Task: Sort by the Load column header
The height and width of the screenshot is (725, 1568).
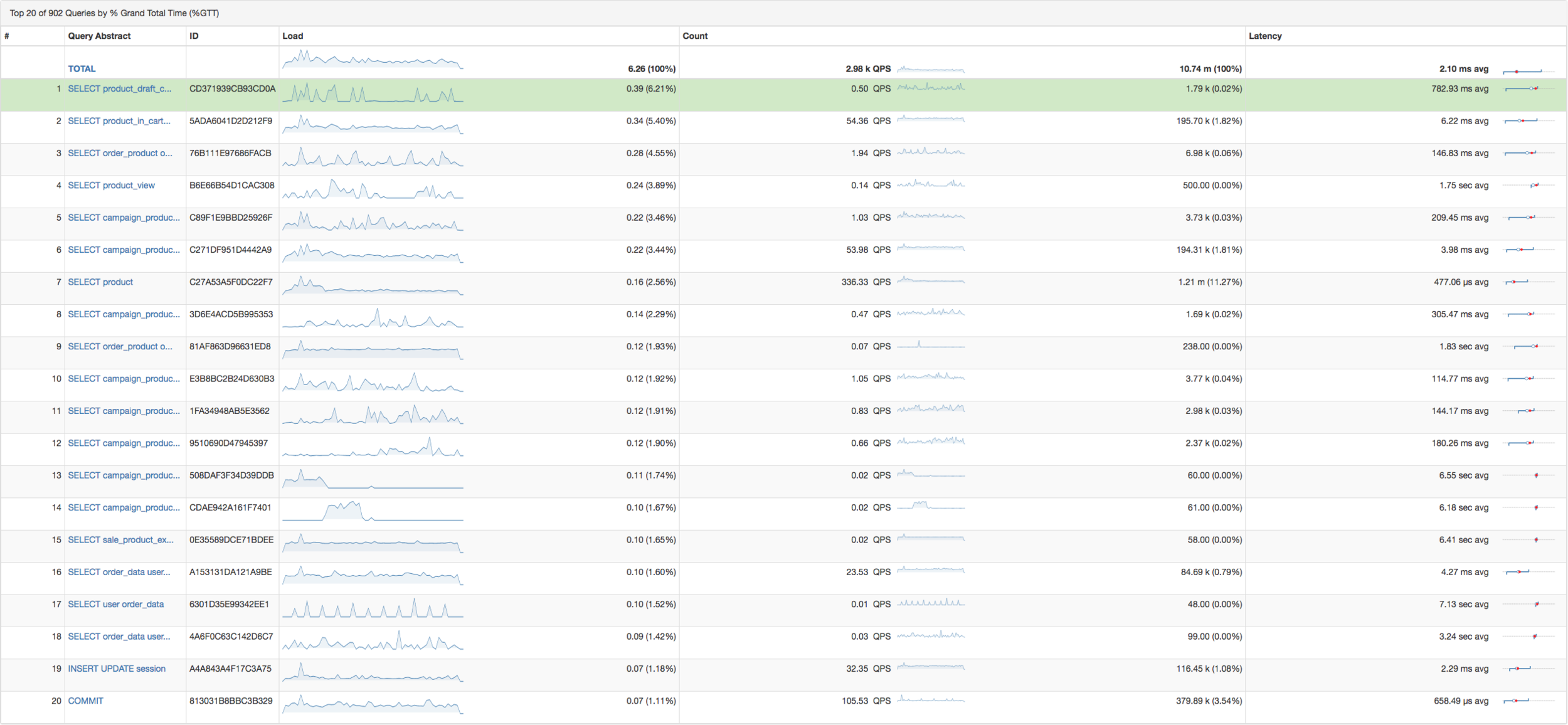Action: click(x=292, y=36)
